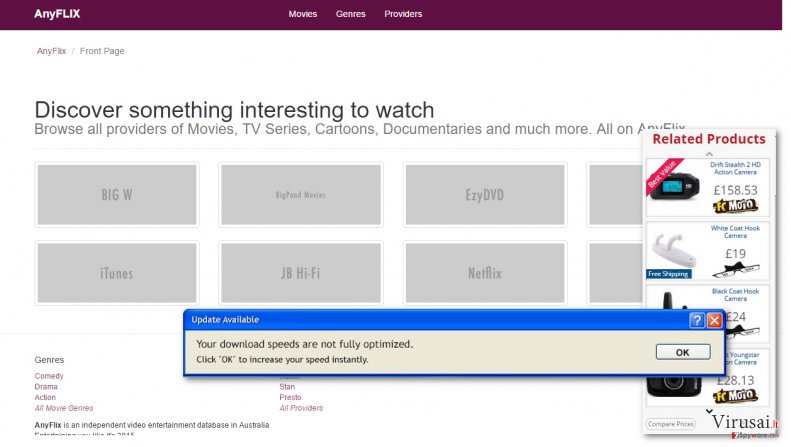
Task: Click OK in Update Available dialog
Action: point(683,352)
